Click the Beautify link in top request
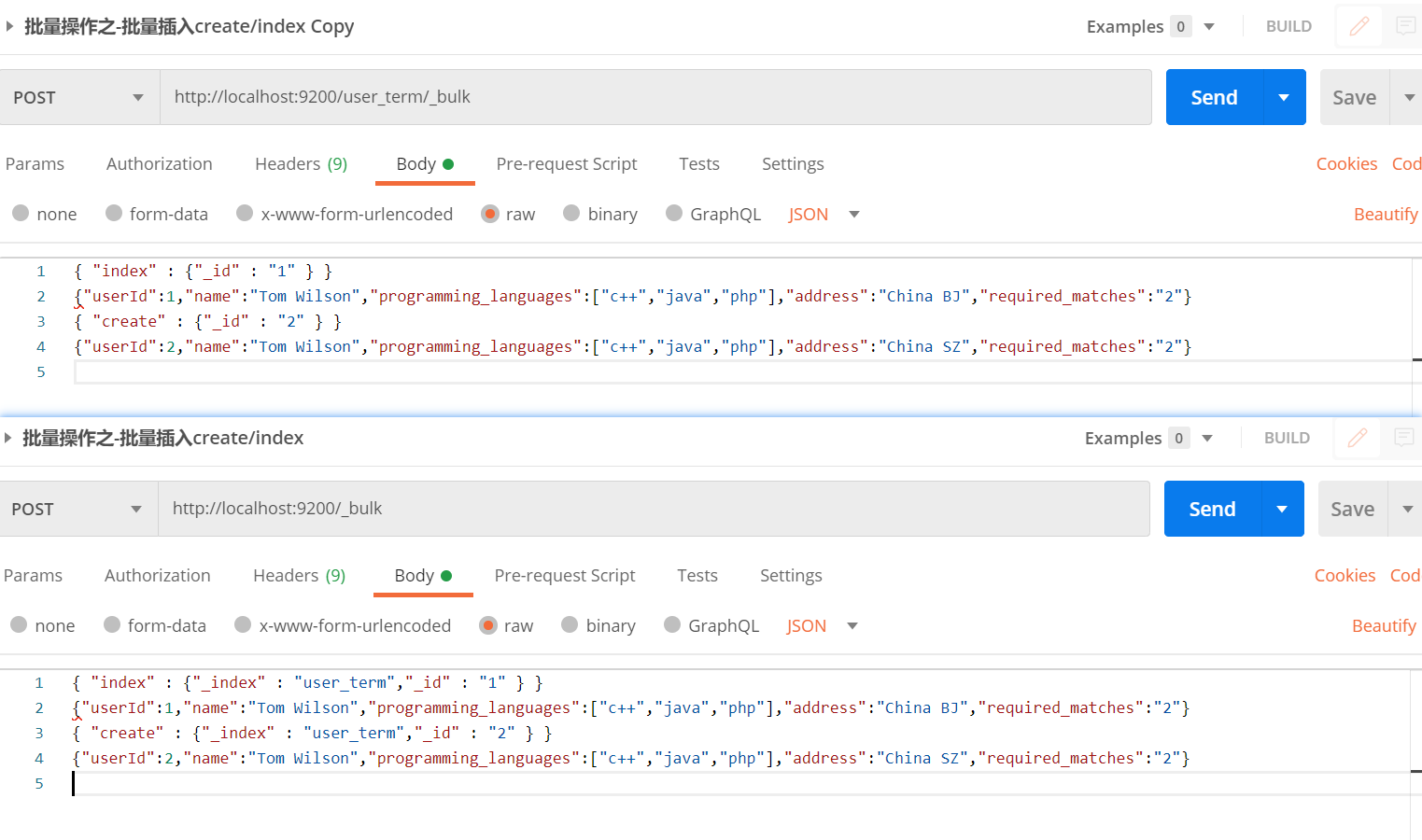This screenshot has height=840, width=1422. [1385, 215]
